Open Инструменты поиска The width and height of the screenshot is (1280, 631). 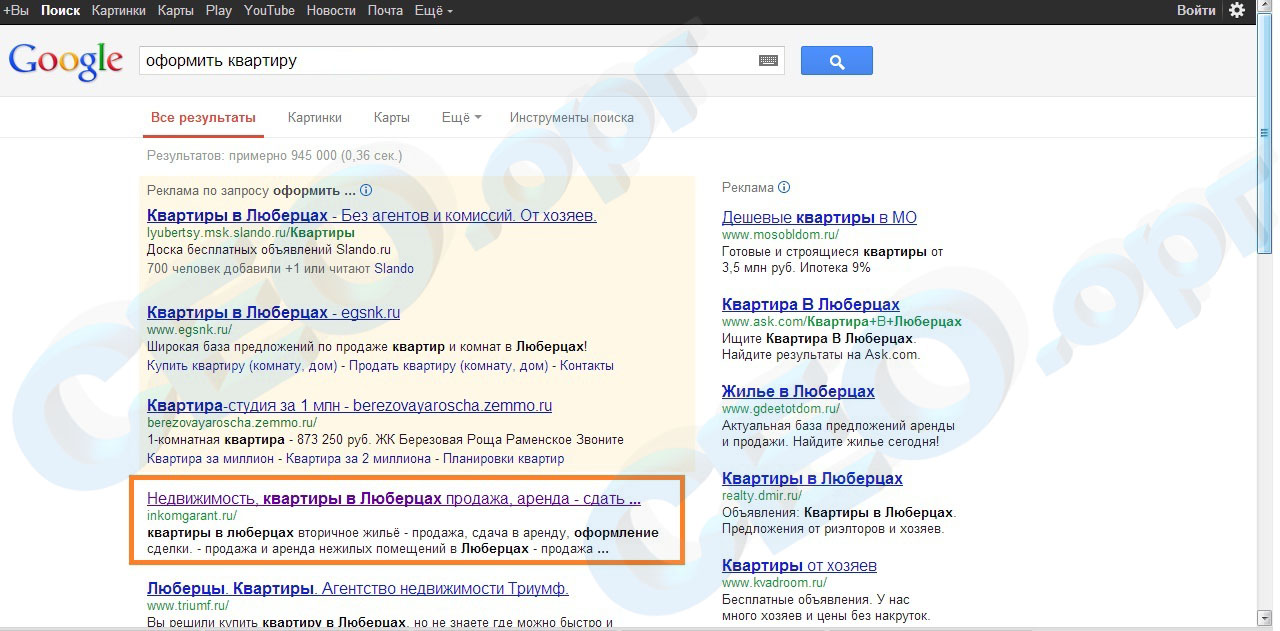[572, 117]
